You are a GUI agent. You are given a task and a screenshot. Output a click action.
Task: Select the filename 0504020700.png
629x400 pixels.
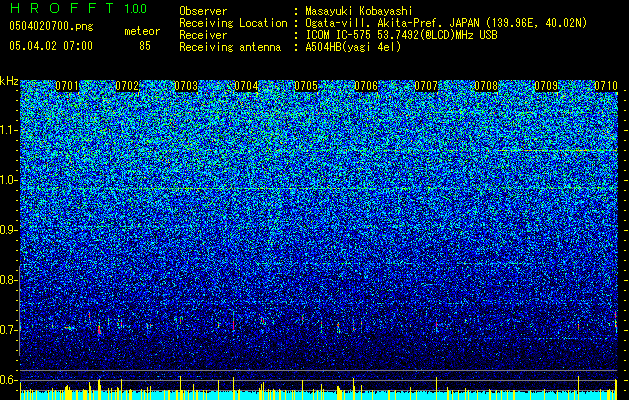pos(51,27)
